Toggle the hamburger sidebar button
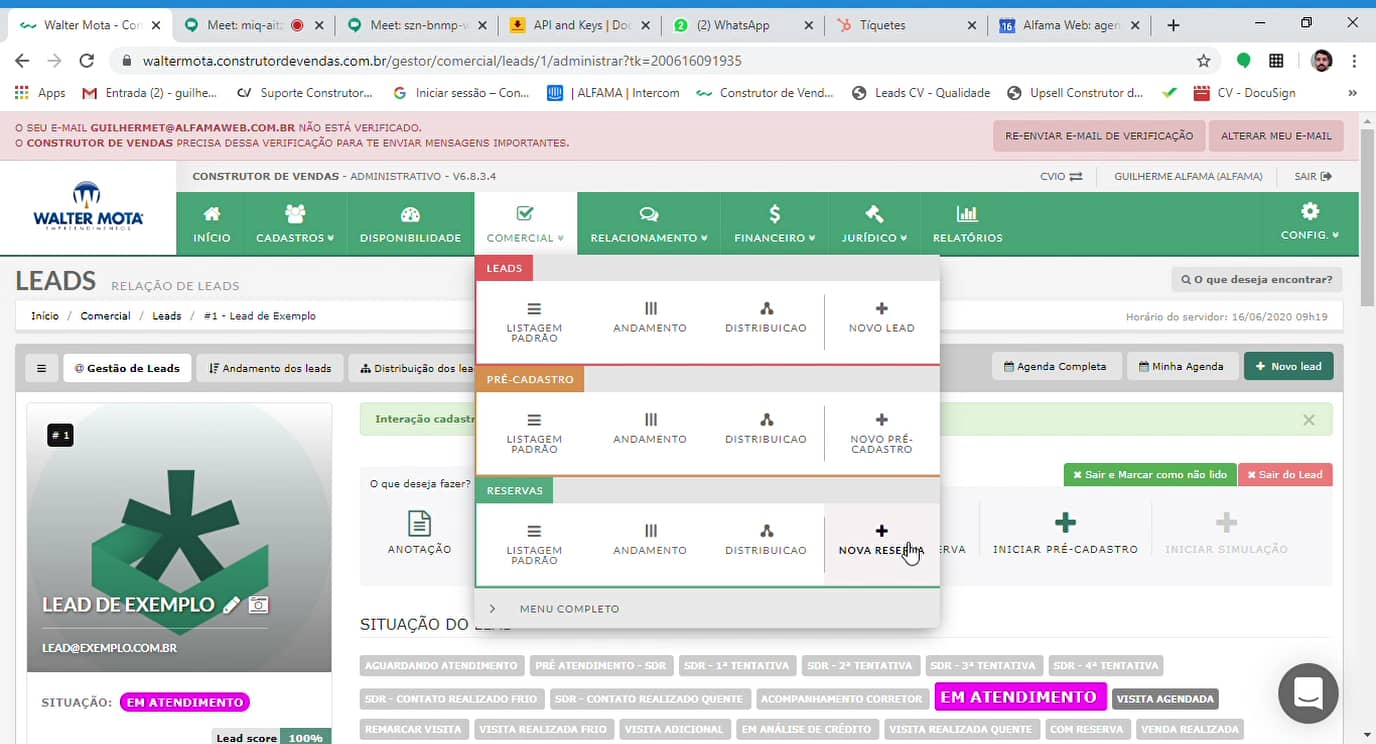Viewport: 1376px width, 744px height. tap(41, 367)
